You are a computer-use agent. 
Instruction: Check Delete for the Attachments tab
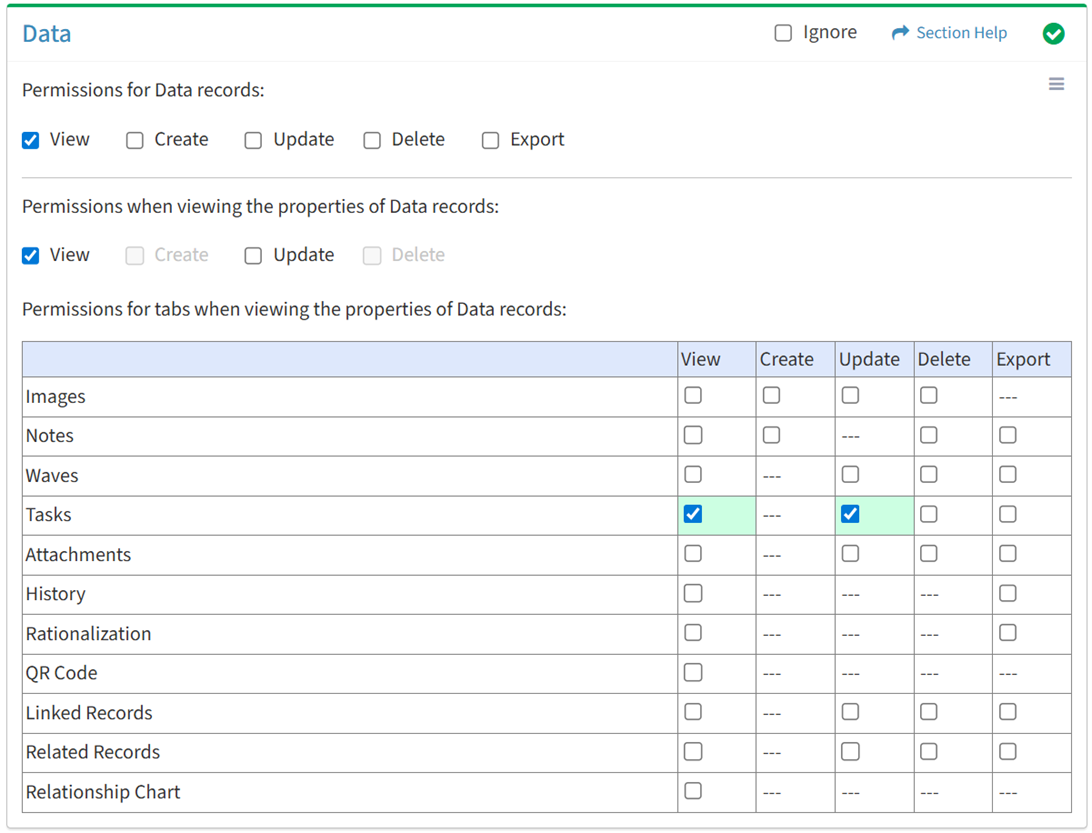pyautogui.click(x=929, y=554)
